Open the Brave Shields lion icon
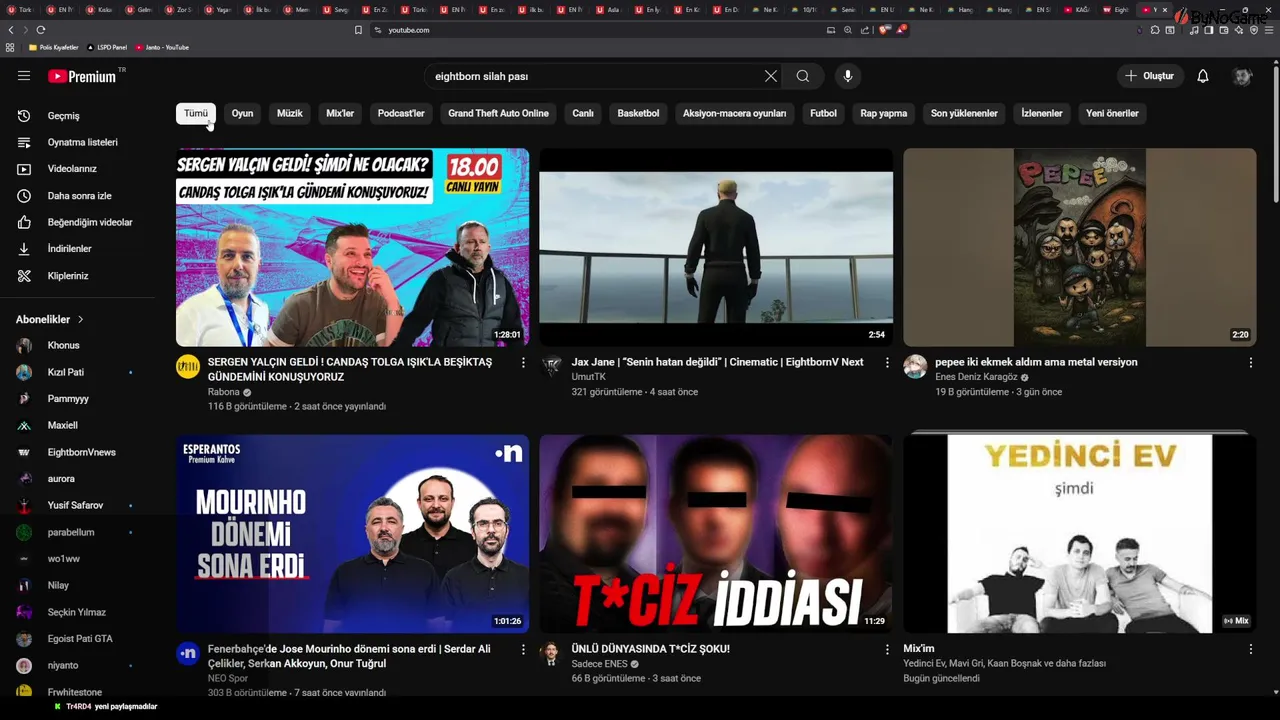This screenshot has width=1280, height=720. (884, 30)
